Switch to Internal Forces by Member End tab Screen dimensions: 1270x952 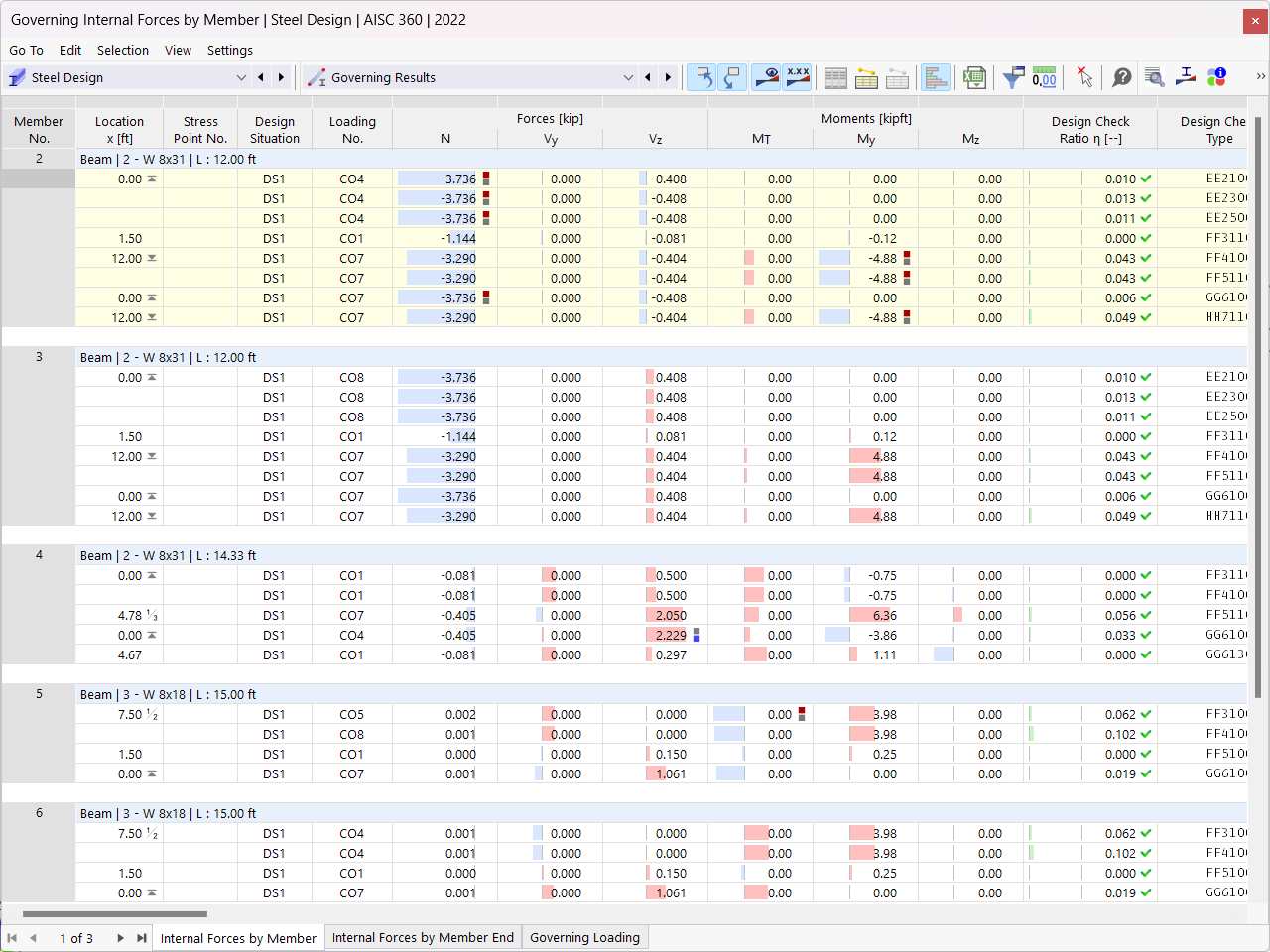pyautogui.click(x=423, y=937)
